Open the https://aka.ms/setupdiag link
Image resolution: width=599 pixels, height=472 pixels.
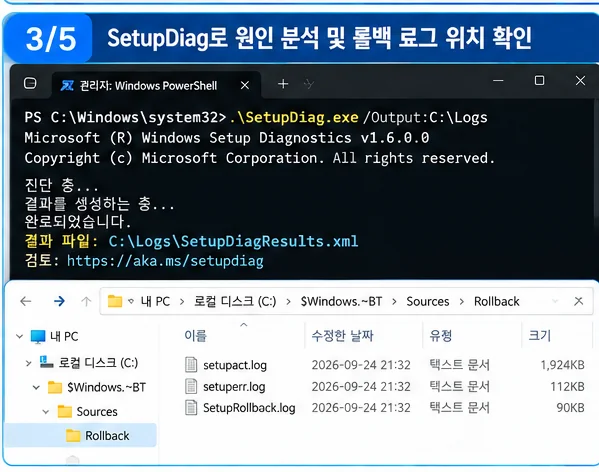165,261
